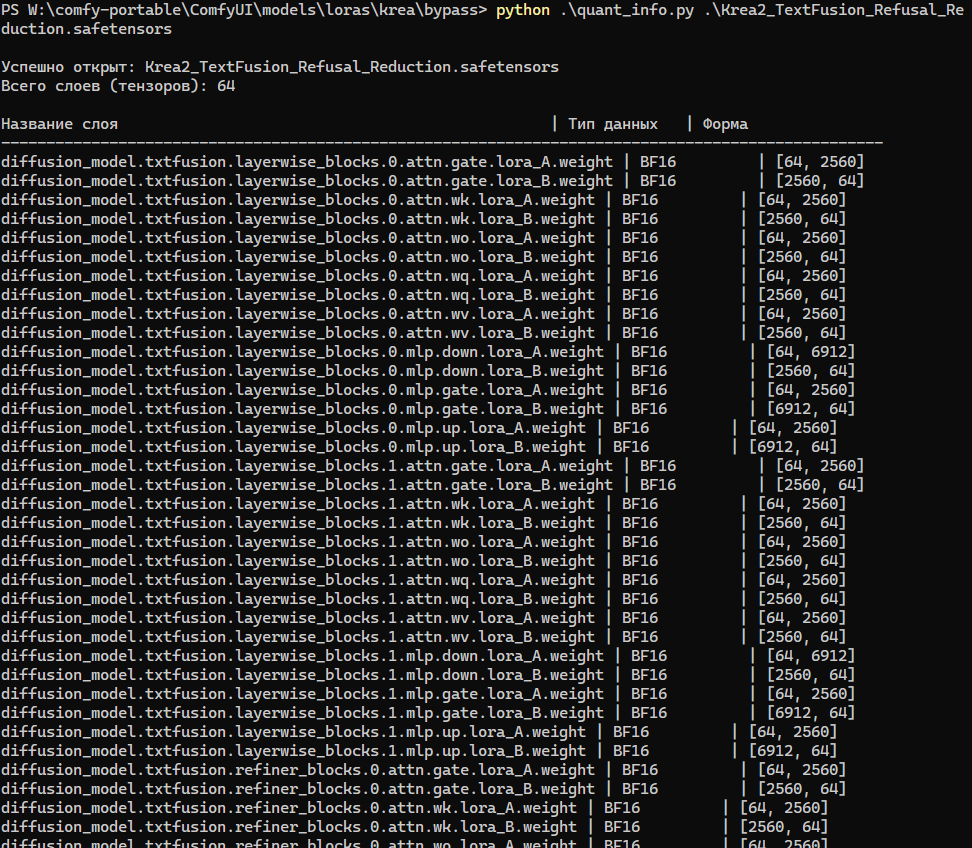Select layerwise_blocks.0.attn.gate.lora_B.weight row
The height and width of the screenshot is (848, 972).
click(x=433, y=181)
